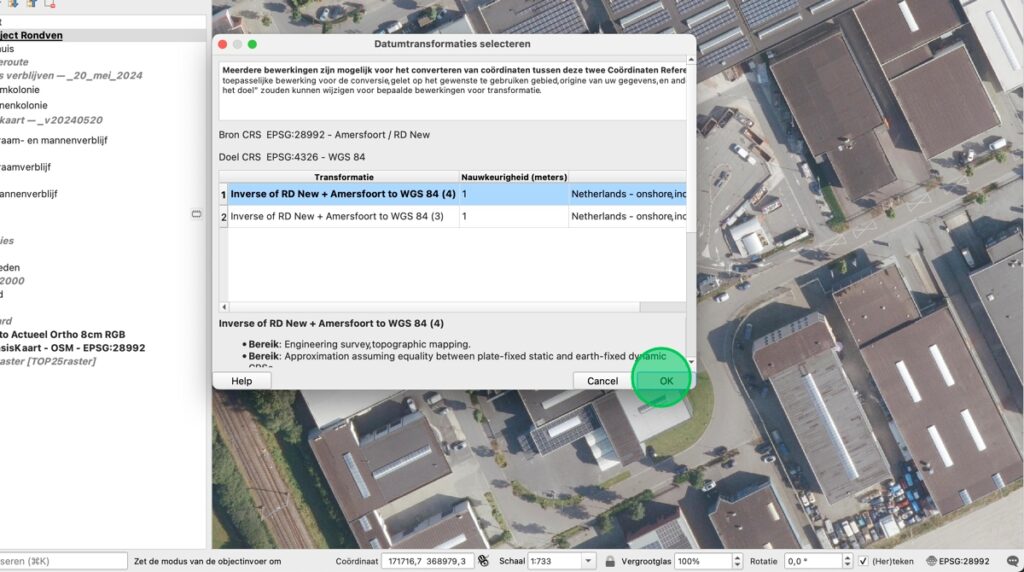This screenshot has height=572, width=1024.
Task: Click the Coördinaat input field
Action: pos(426,561)
